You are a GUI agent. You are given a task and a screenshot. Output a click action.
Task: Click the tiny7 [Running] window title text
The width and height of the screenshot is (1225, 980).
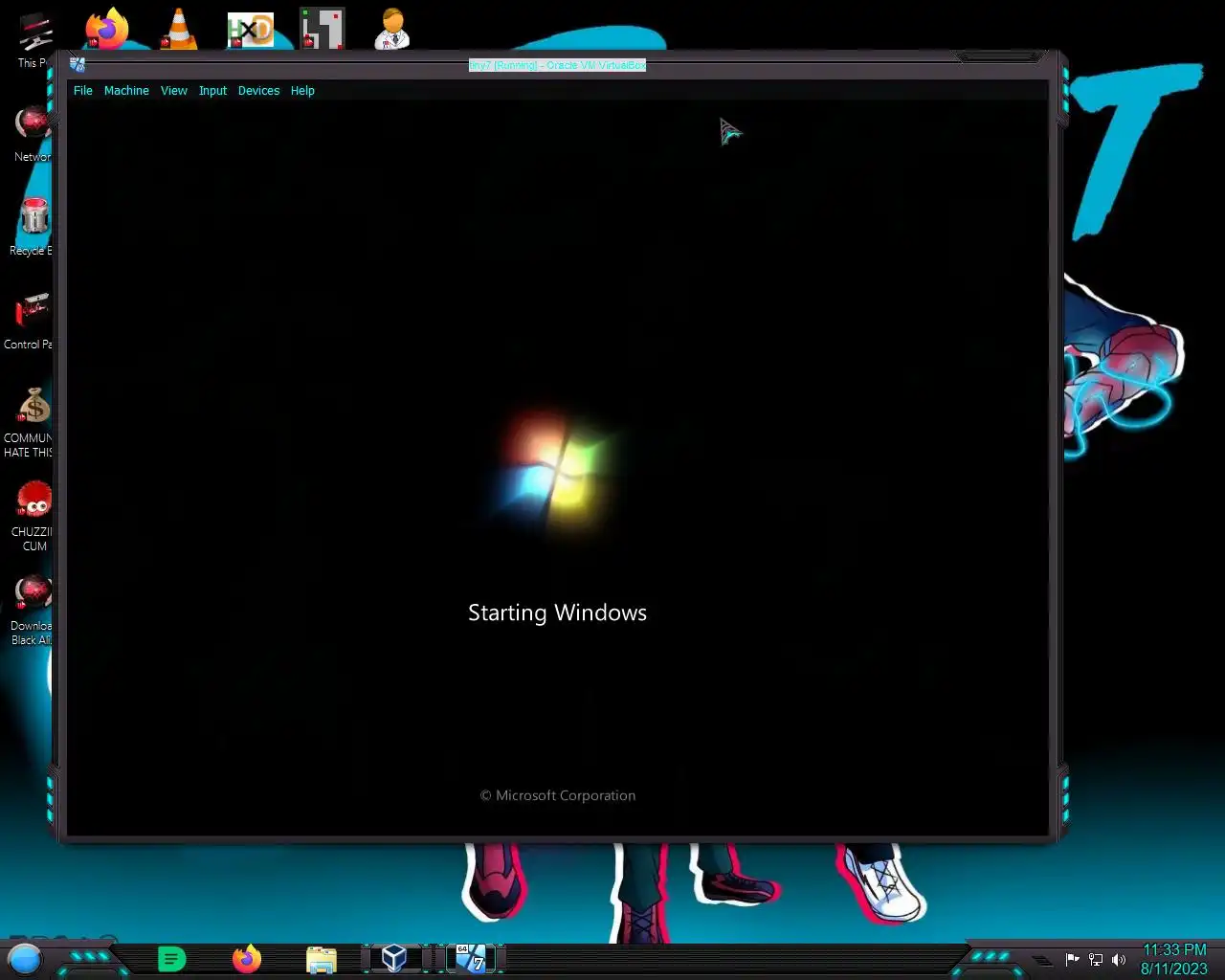[557, 65]
